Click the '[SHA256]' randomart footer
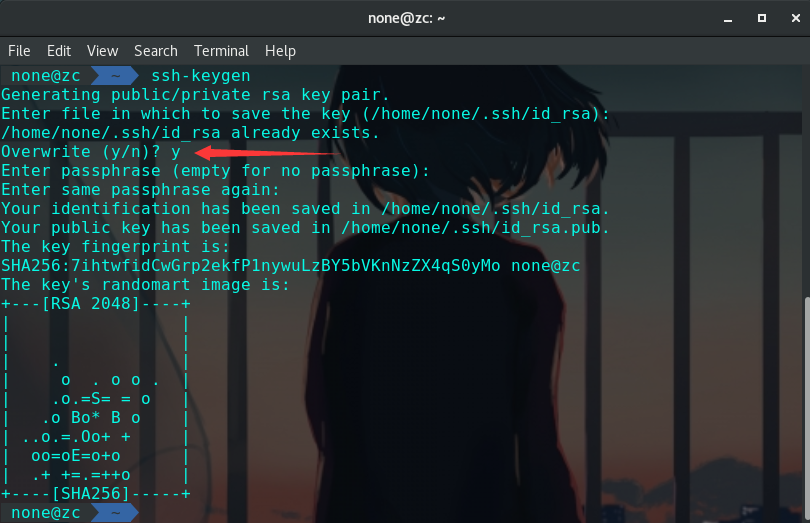Image resolution: width=810 pixels, height=523 pixels. pos(91,494)
